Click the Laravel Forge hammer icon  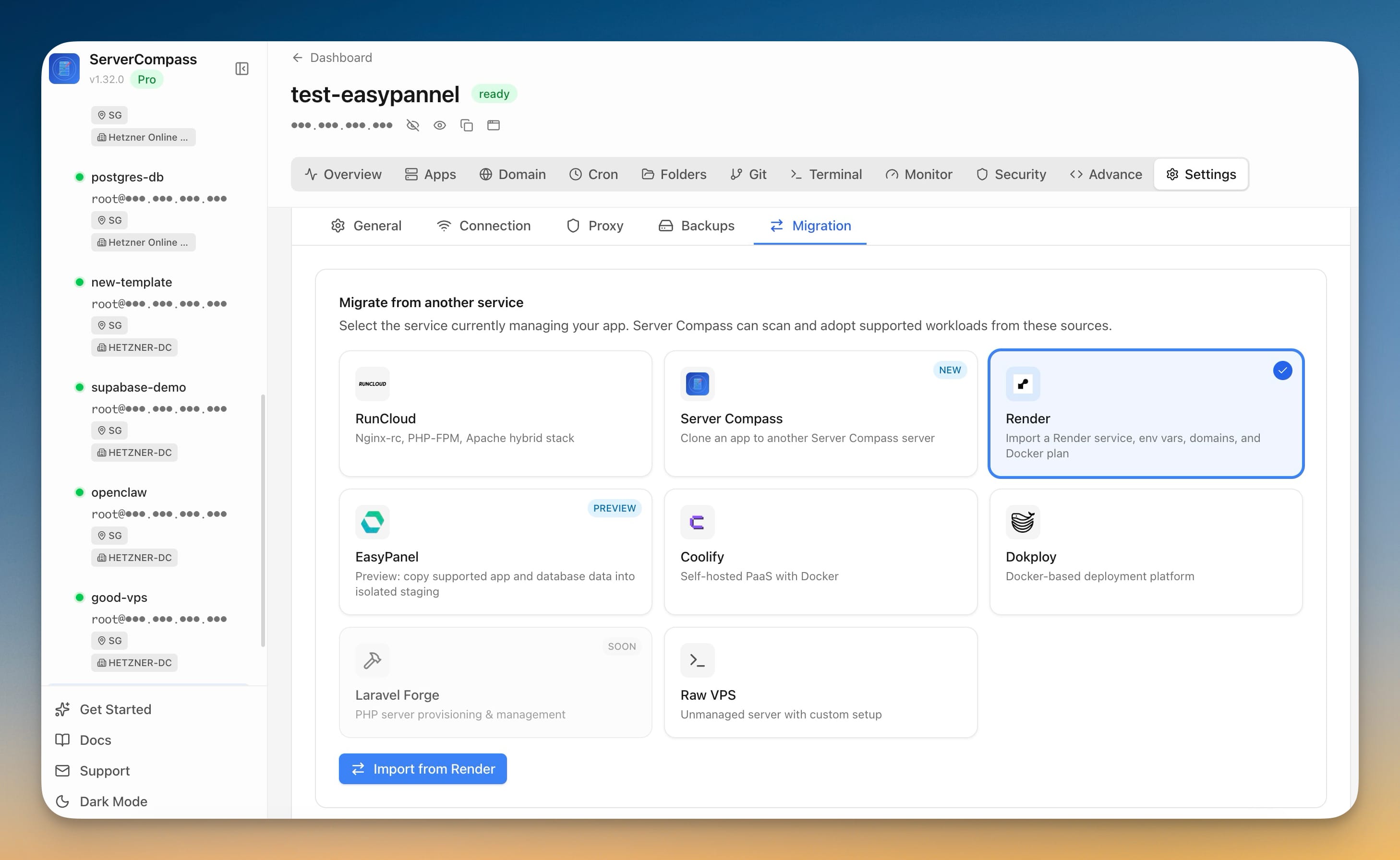(373, 660)
